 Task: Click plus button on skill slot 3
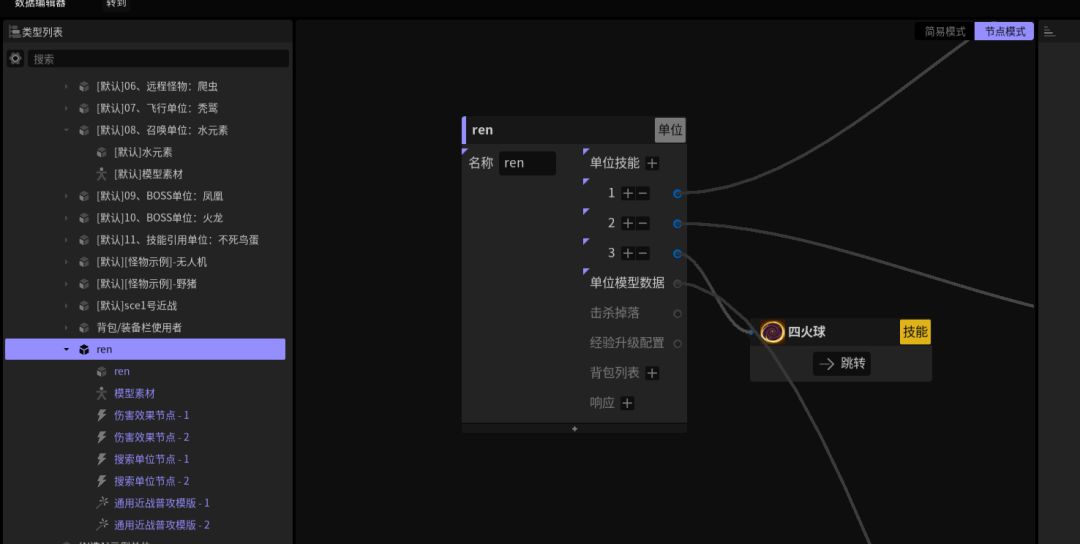[627, 253]
